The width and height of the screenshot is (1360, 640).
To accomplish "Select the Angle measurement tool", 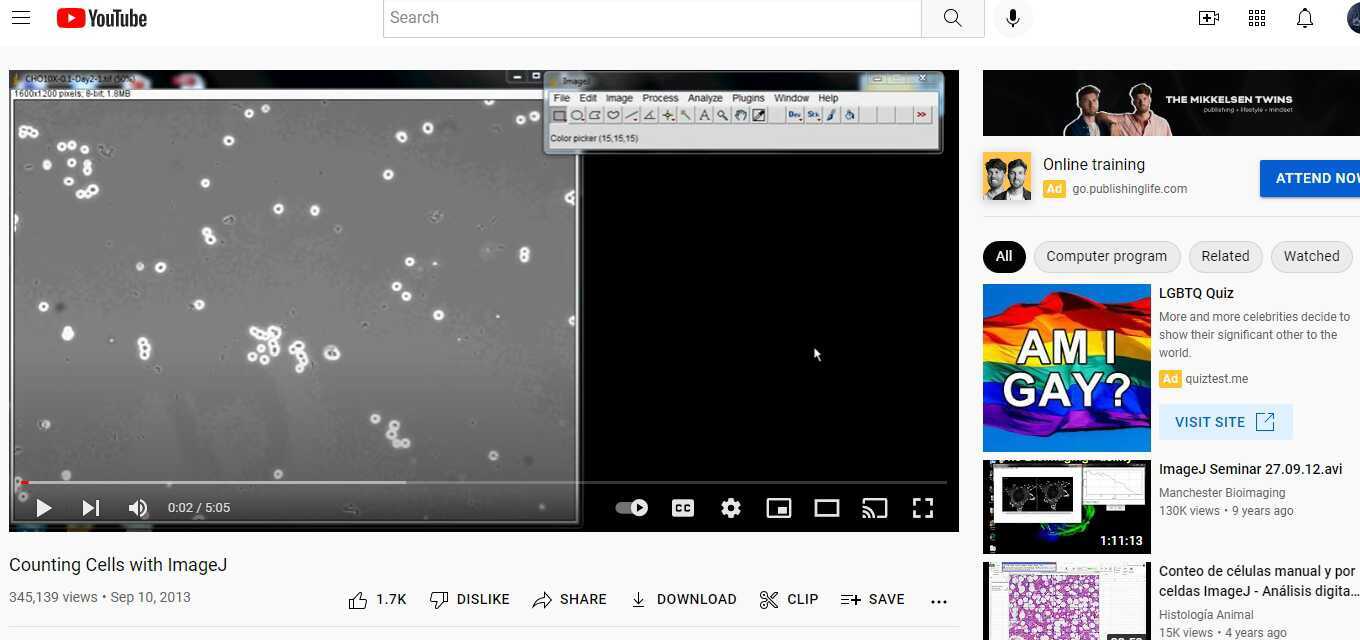I will tap(649, 115).
